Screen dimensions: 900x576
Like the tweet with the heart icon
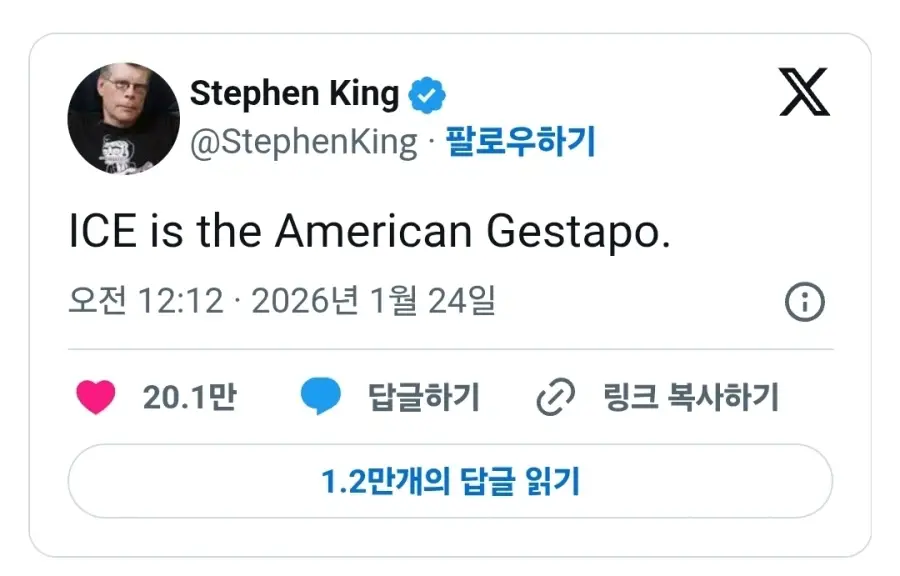click(96, 398)
